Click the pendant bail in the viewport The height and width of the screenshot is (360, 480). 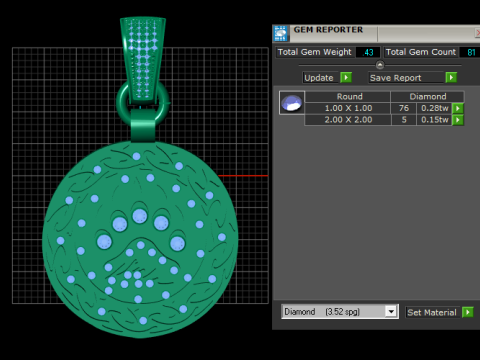[x=143, y=60]
